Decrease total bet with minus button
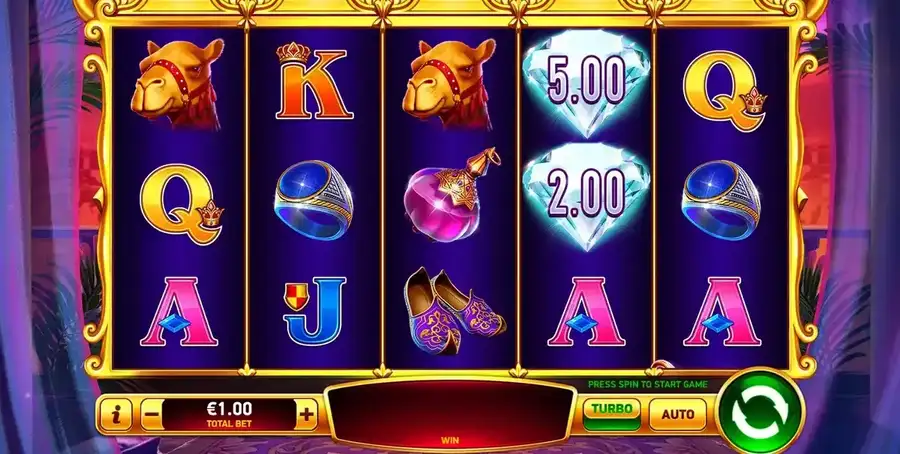Screen dimensions: 900x454 (150, 414)
